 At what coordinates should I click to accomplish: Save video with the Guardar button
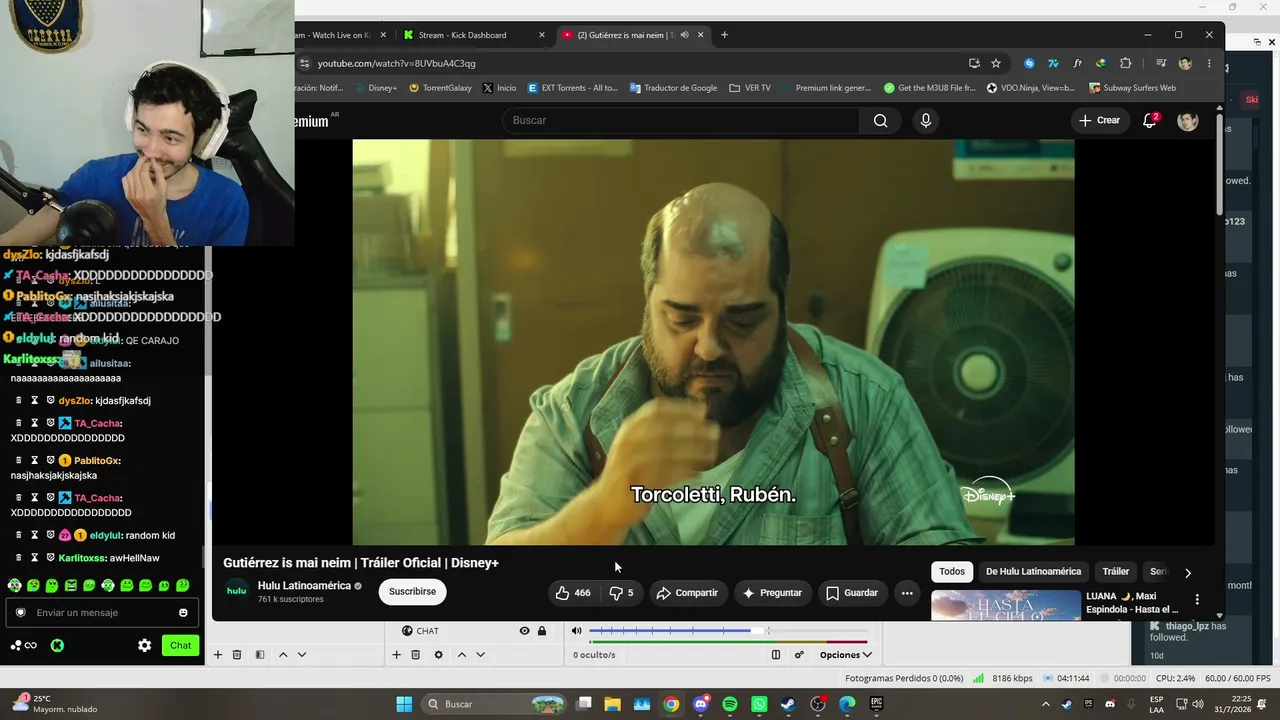pyautogui.click(x=852, y=593)
